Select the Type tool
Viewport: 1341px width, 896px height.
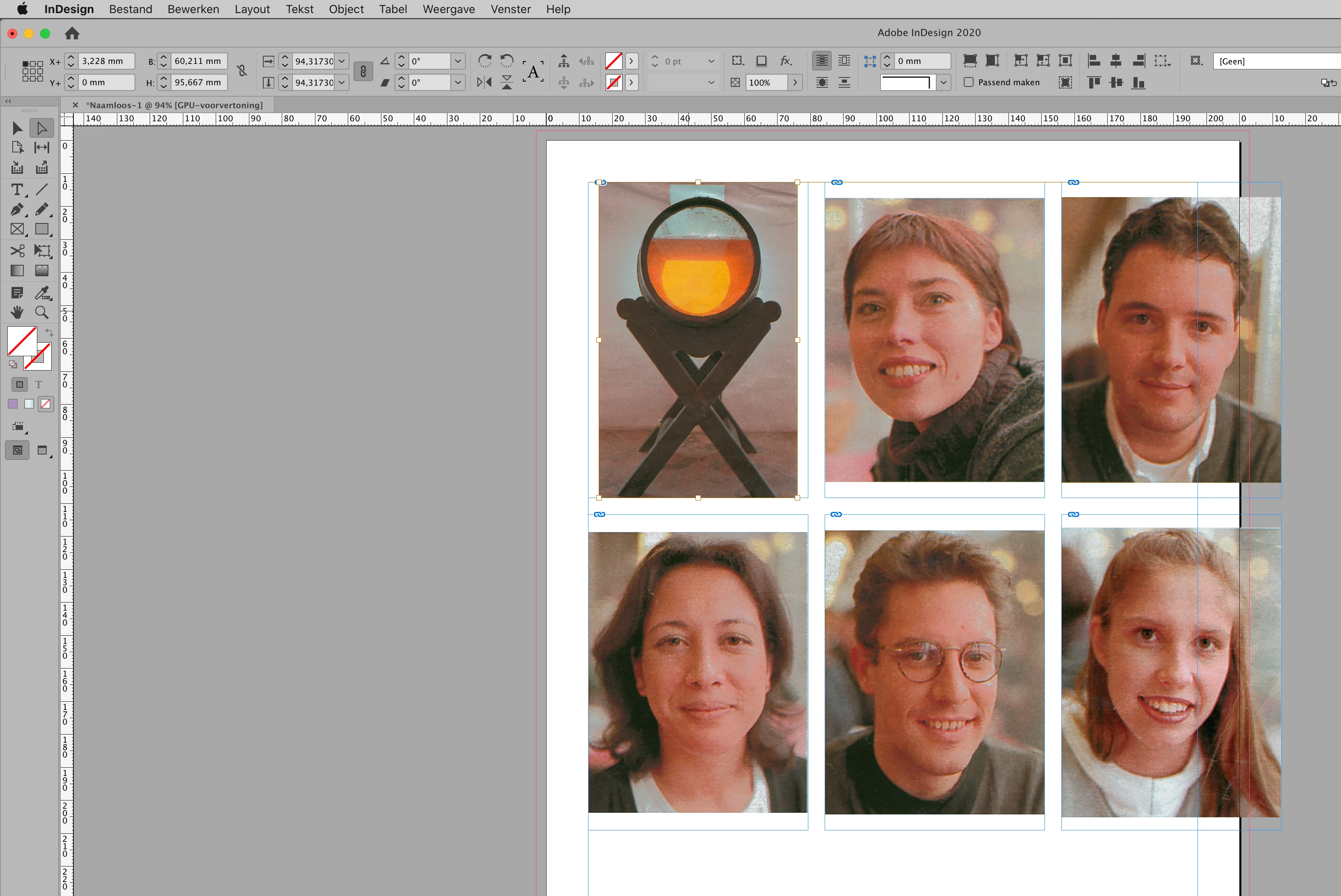click(17, 189)
